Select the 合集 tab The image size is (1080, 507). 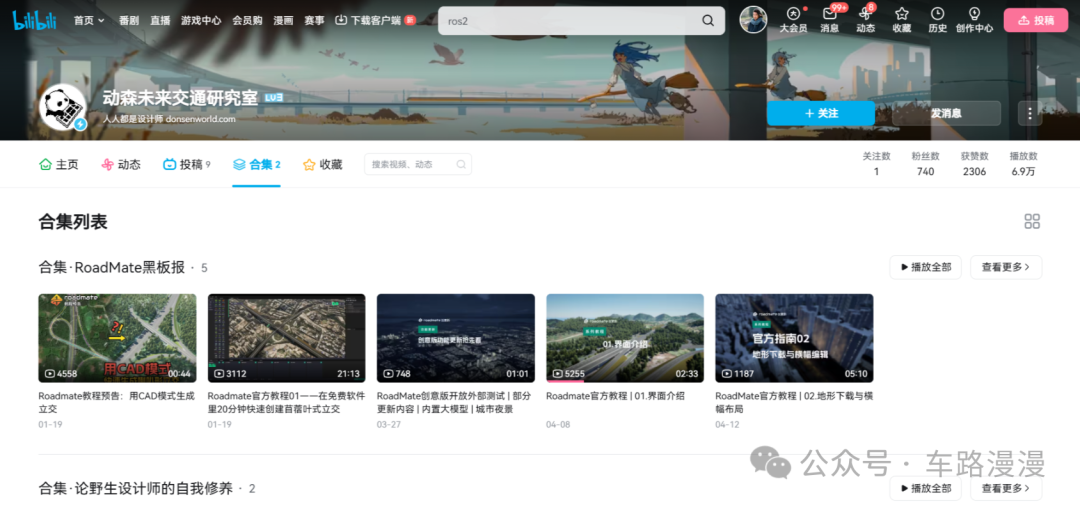pyautogui.click(x=256, y=165)
